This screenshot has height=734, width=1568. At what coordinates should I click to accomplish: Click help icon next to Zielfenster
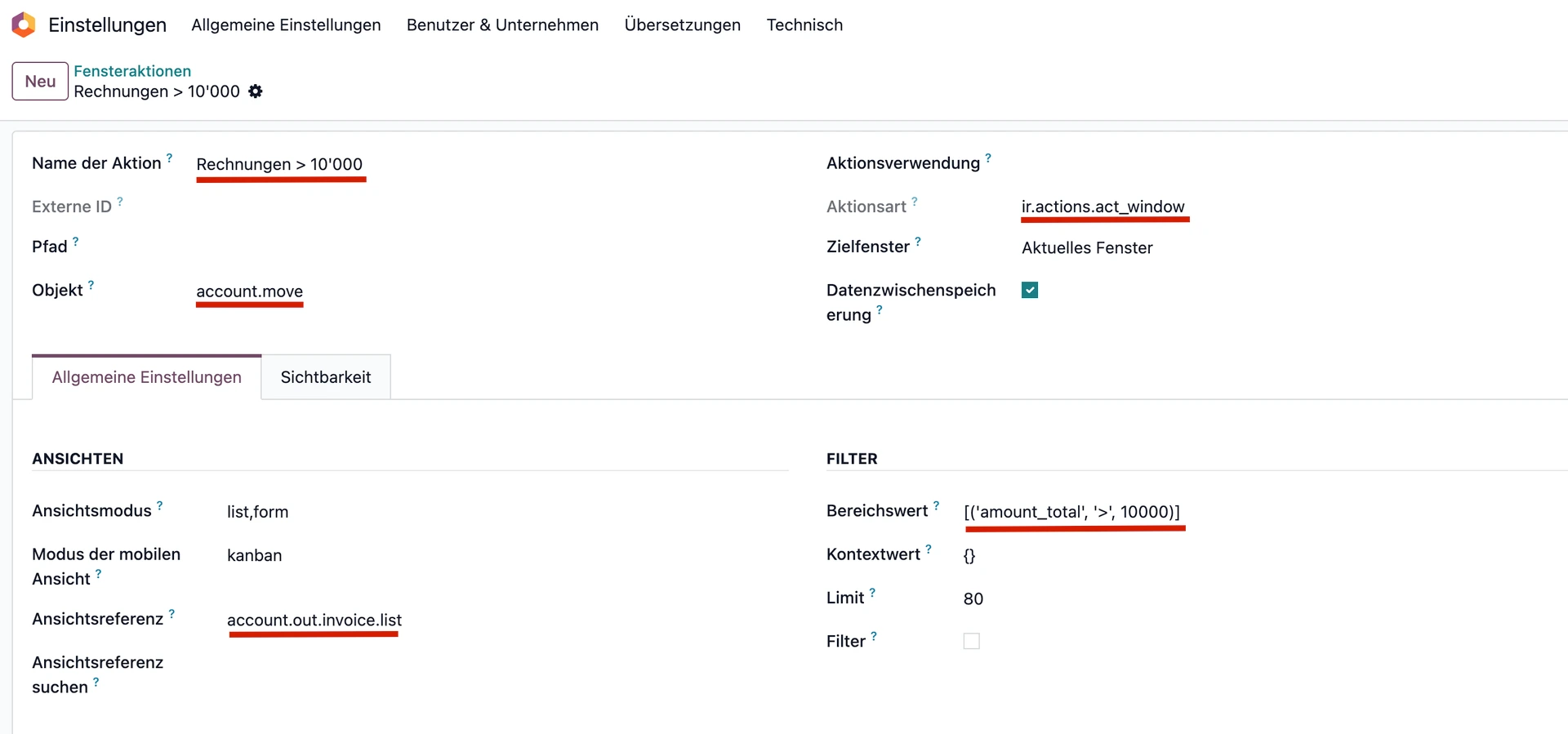click(918, 242)
